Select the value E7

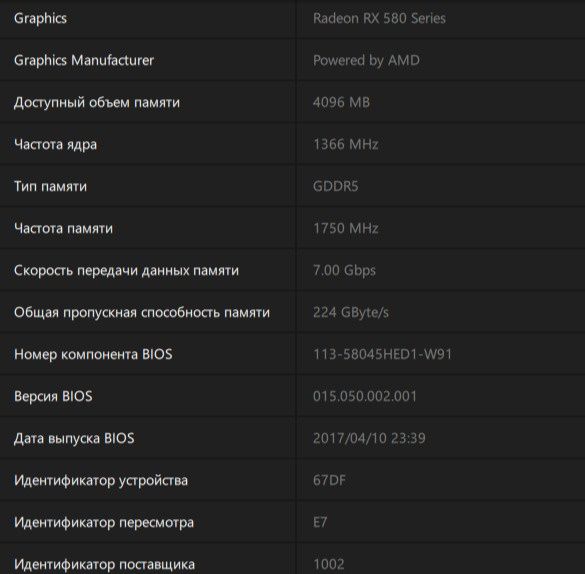tap(320, 522)
